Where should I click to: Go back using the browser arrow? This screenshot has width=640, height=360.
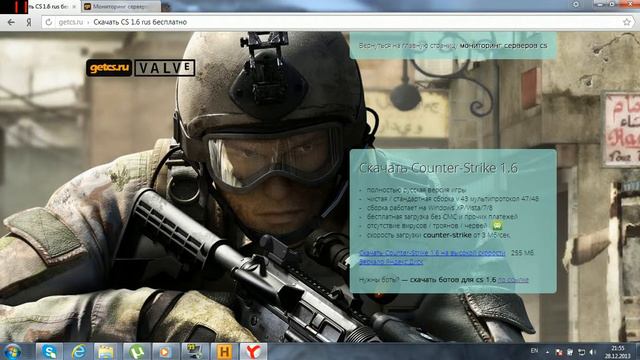(11, 22)
